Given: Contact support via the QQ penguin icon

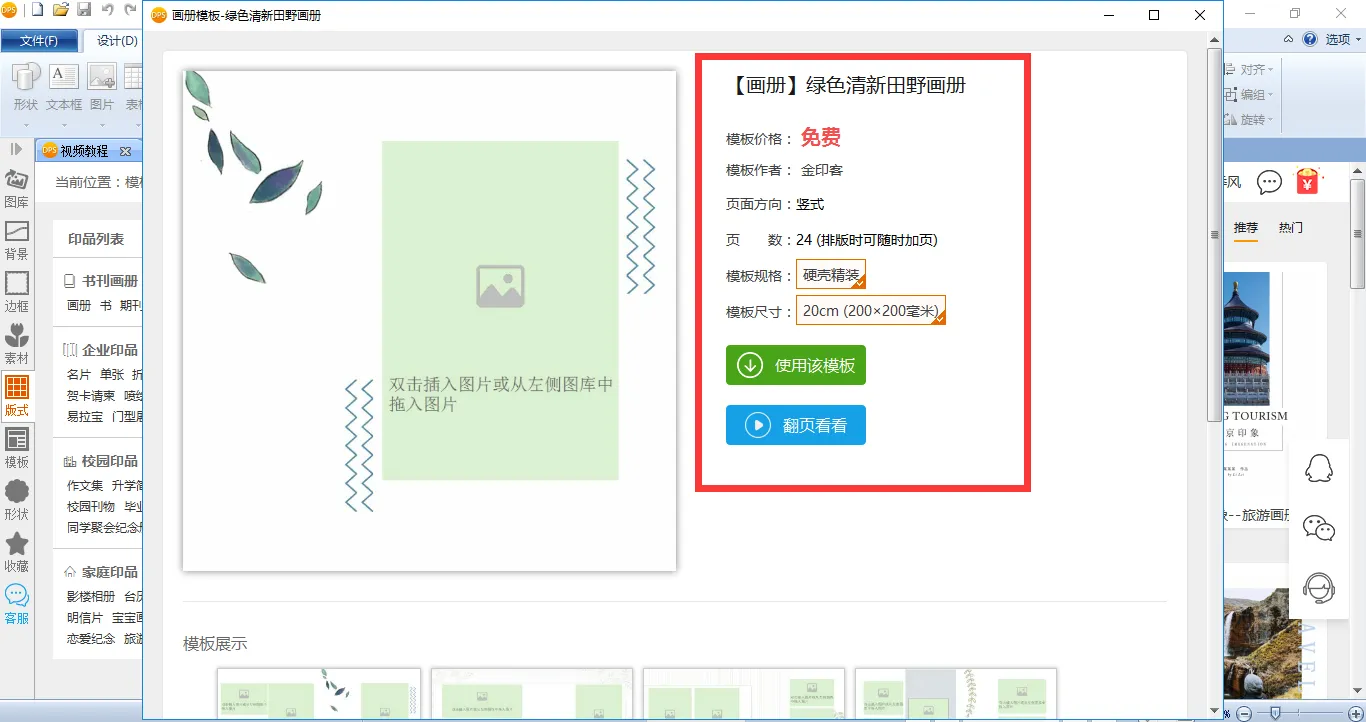Looking at the screenshot, I should click(x=1319, y=467).
